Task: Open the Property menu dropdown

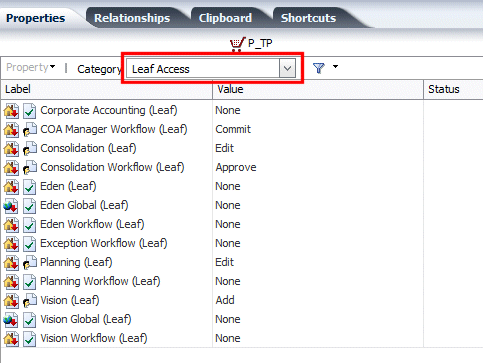Action: 31,67
